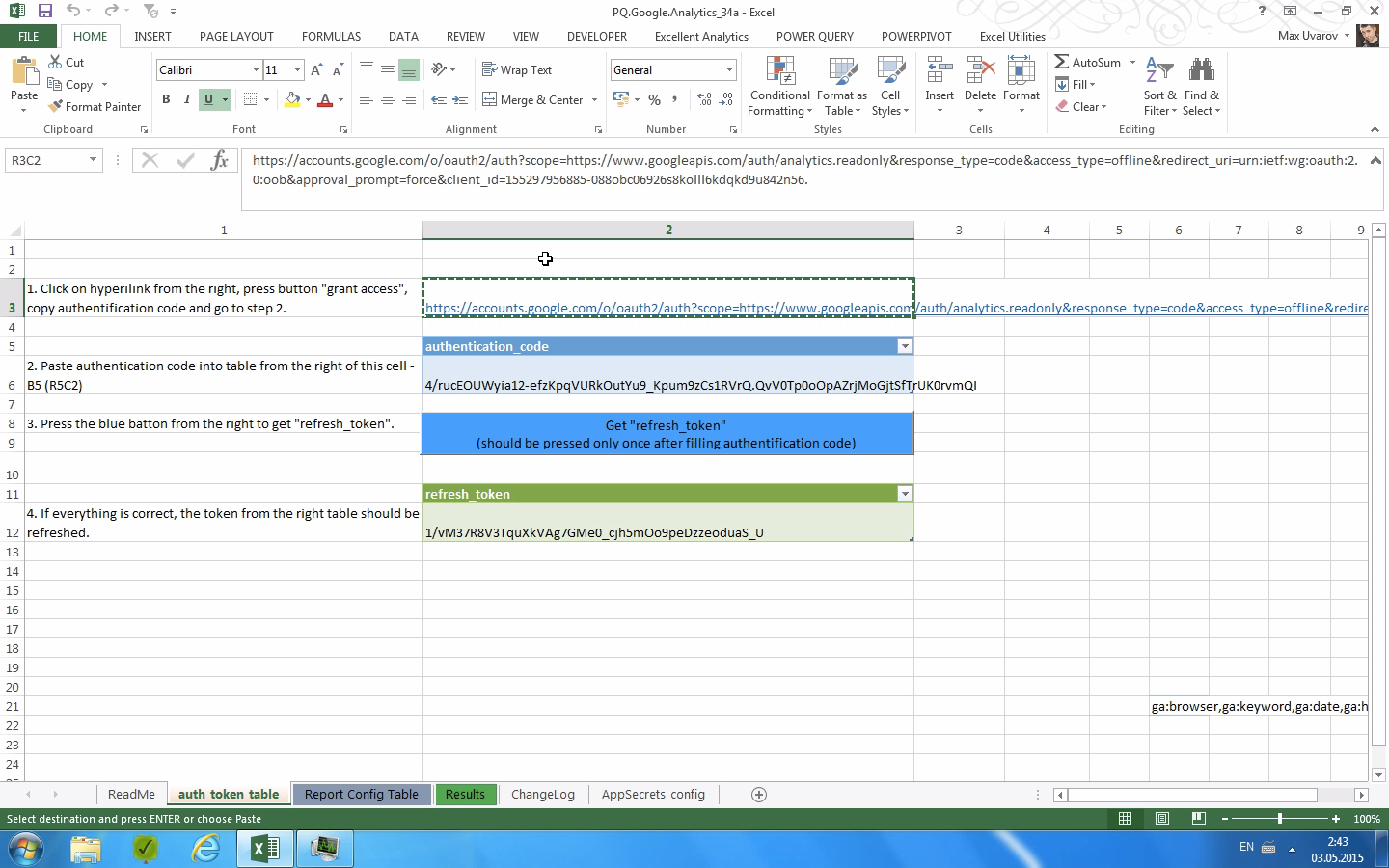The image size is (1389, 868).
Task: Toggle Italic formatting
Action: click(186, 99)
